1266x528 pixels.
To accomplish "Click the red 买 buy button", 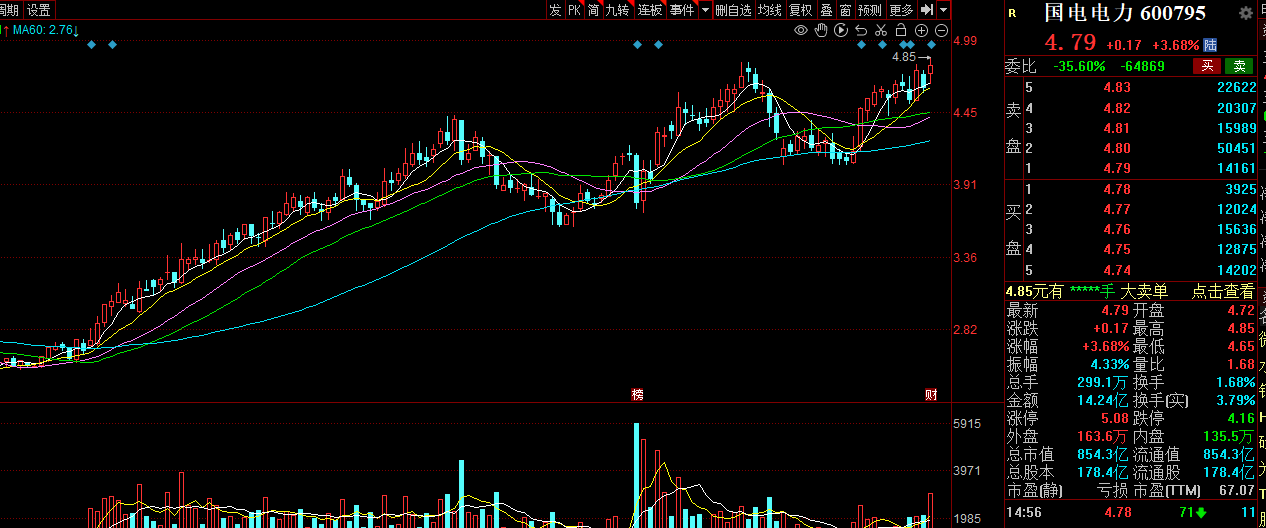I will [x=1207, y=66].
